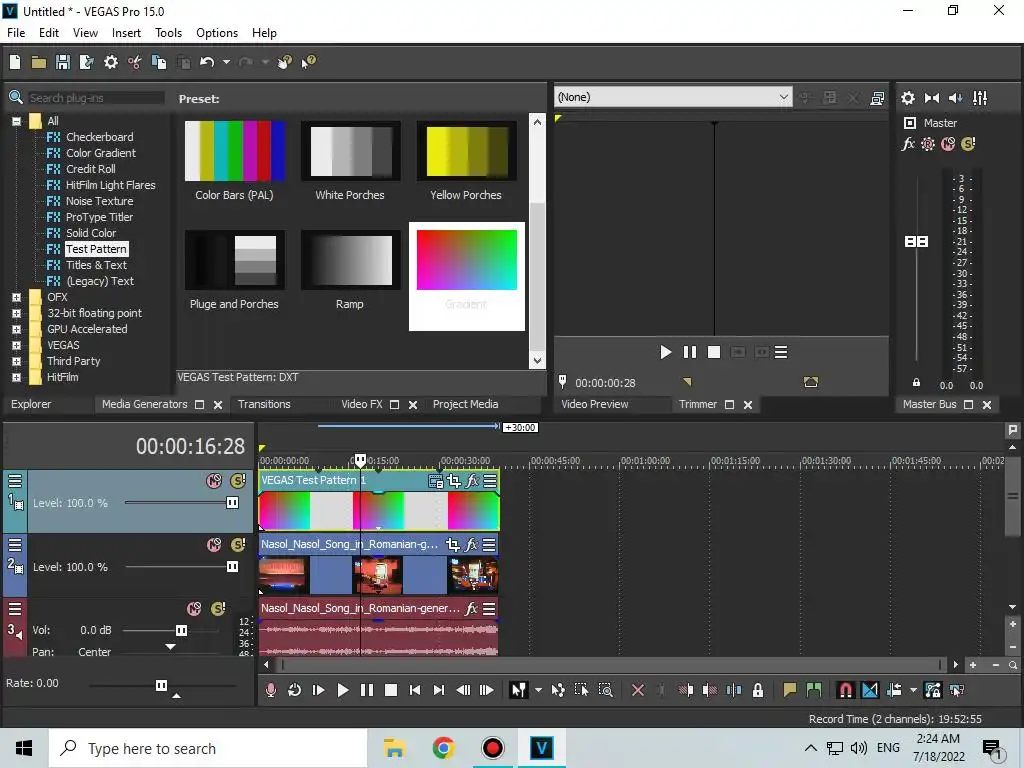Mute the Master bus output
This screenshot has height=768, width=1024.
948,144
